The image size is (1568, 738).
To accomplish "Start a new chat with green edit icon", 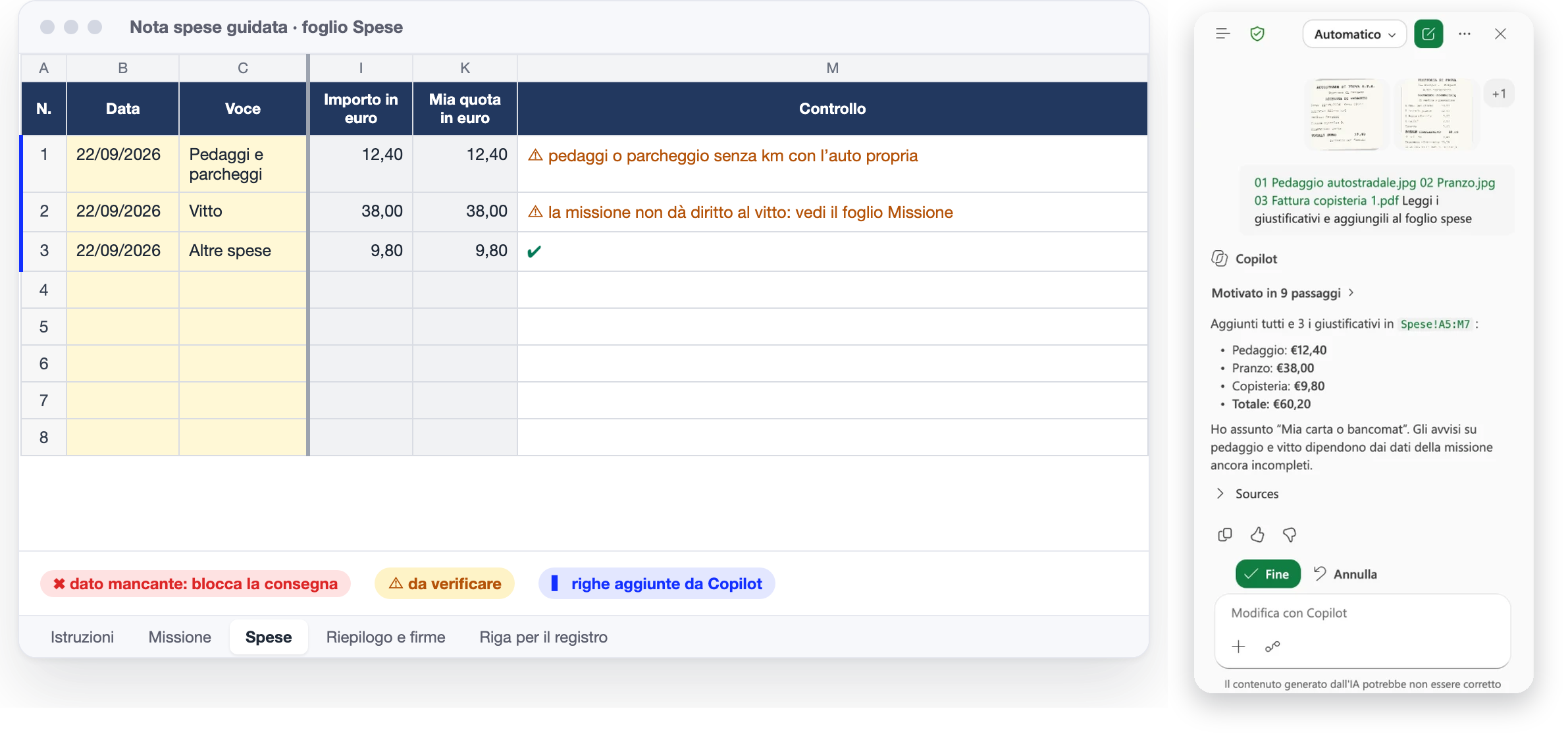I will point(1428,34).
